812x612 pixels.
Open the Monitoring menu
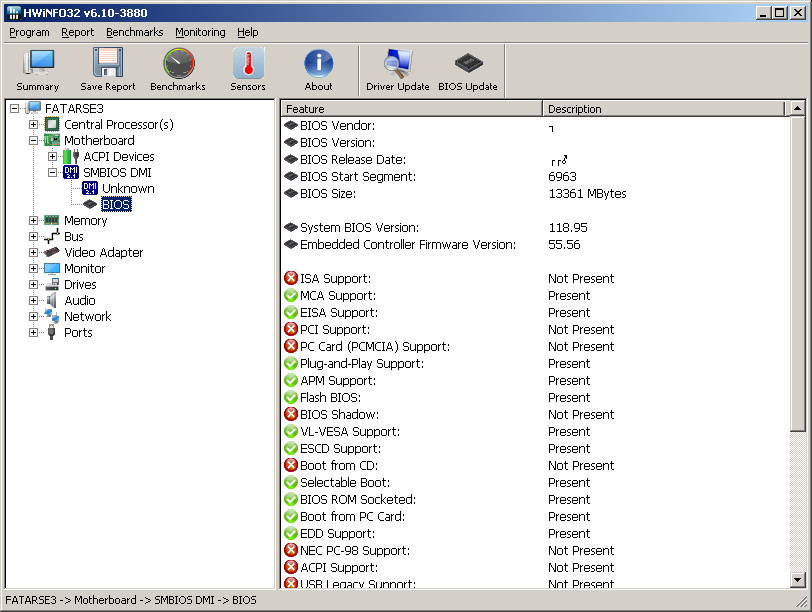[x=200, y=32]
